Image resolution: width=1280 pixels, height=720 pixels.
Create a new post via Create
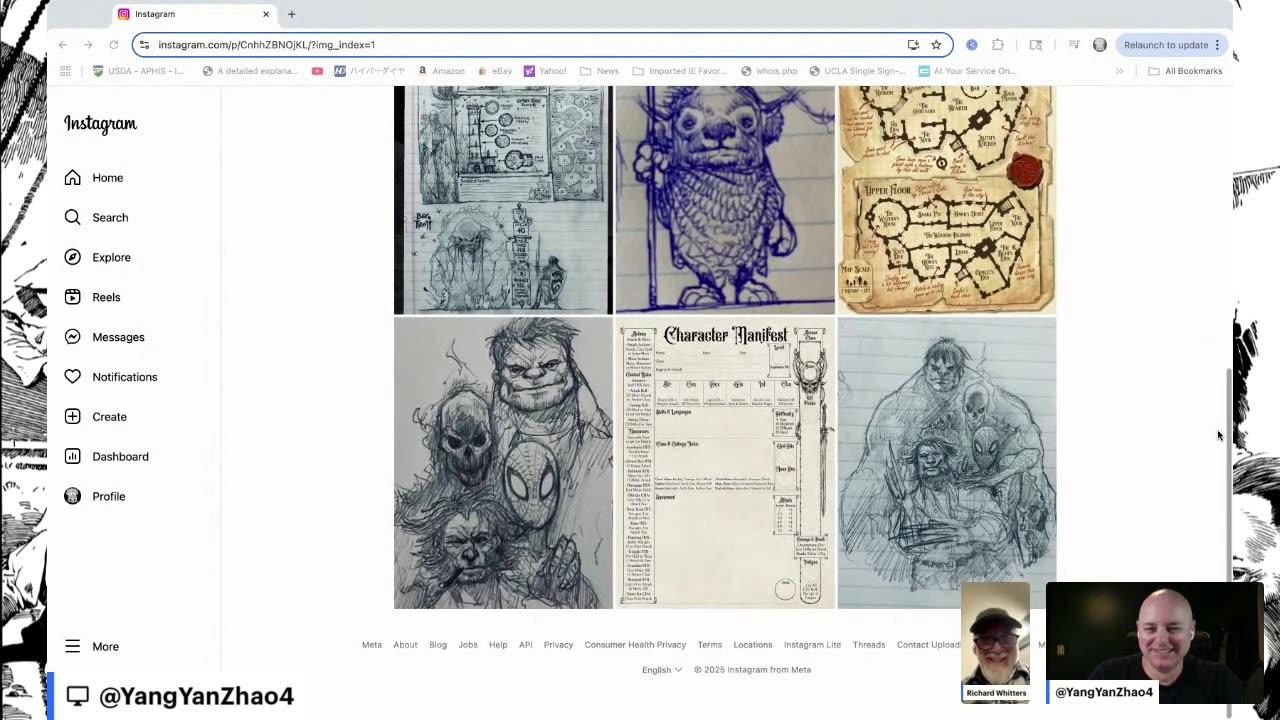[95, 417]
